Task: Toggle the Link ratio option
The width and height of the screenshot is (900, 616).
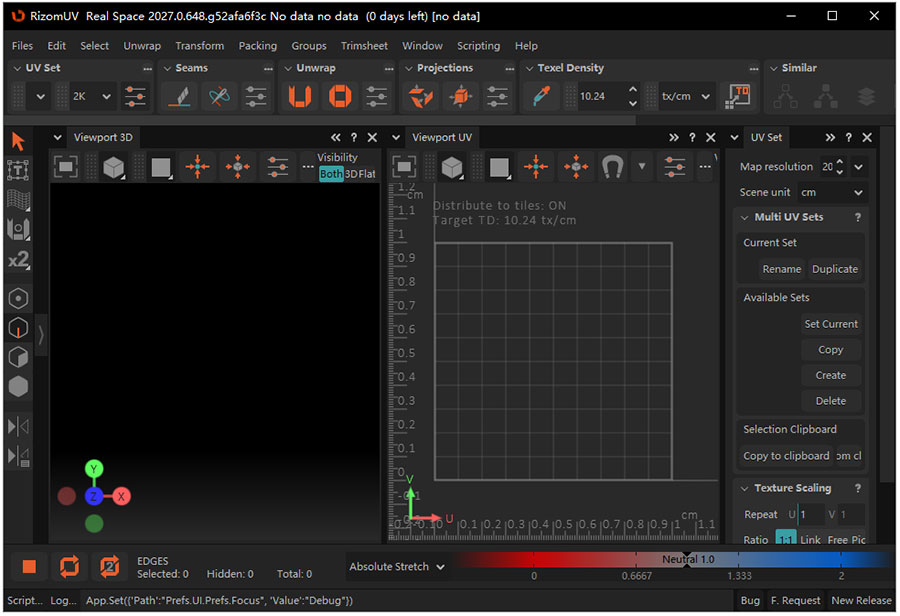Action: click(810, 540)
